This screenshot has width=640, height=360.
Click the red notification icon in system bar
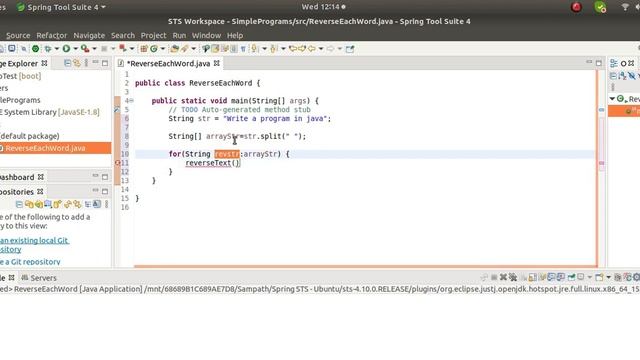576,7
